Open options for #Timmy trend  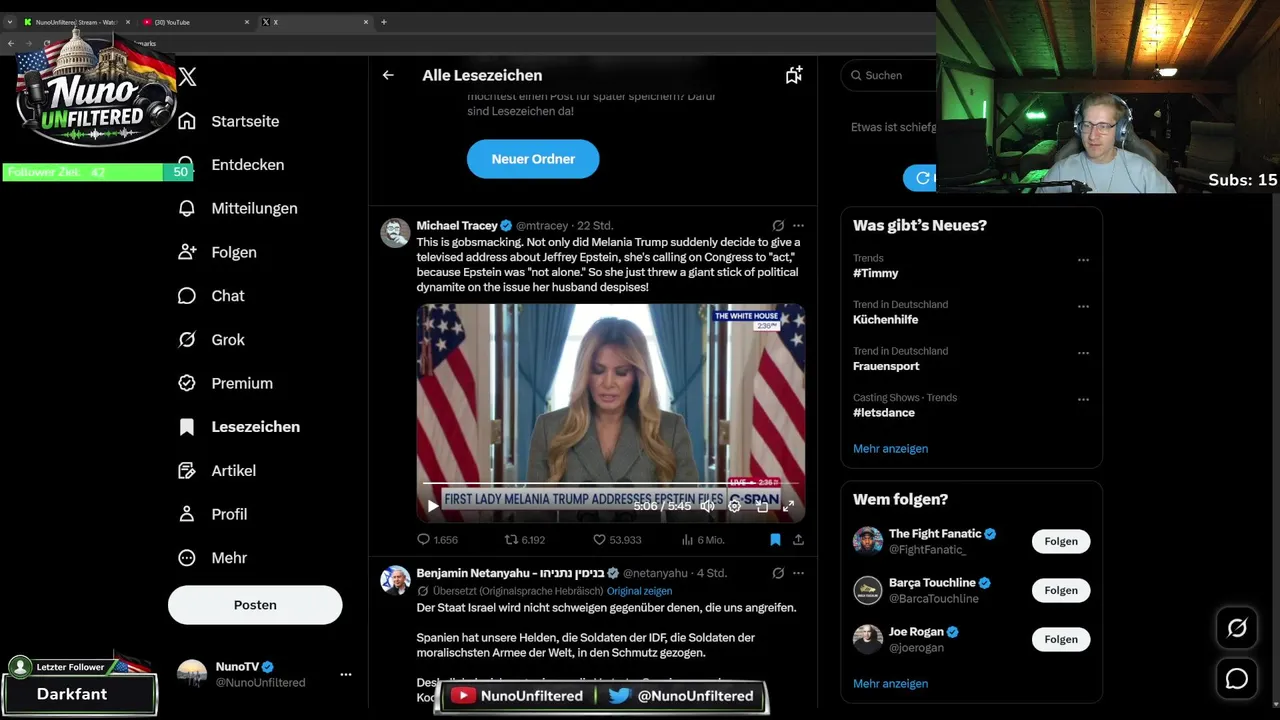click(1083, 260)
